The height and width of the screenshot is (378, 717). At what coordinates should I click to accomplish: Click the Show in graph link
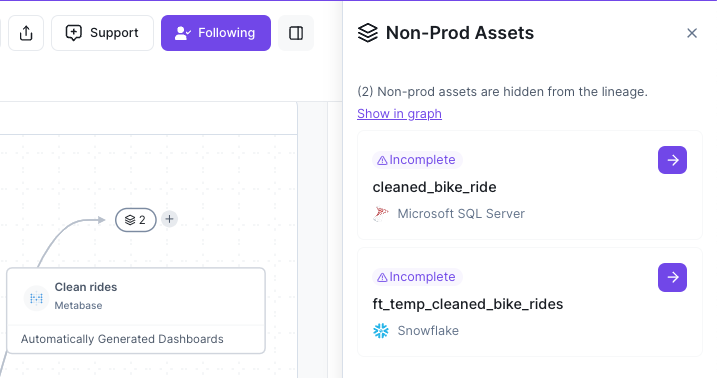click(x=399, y=113)
